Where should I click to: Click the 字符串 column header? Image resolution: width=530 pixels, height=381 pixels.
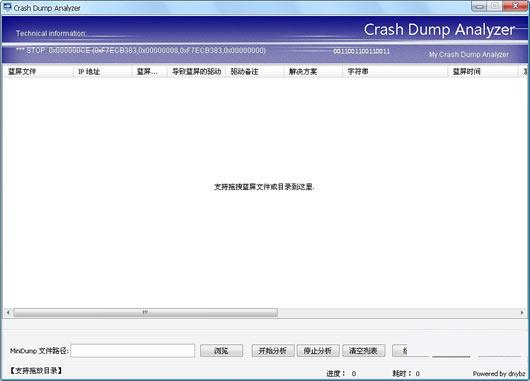395,72
